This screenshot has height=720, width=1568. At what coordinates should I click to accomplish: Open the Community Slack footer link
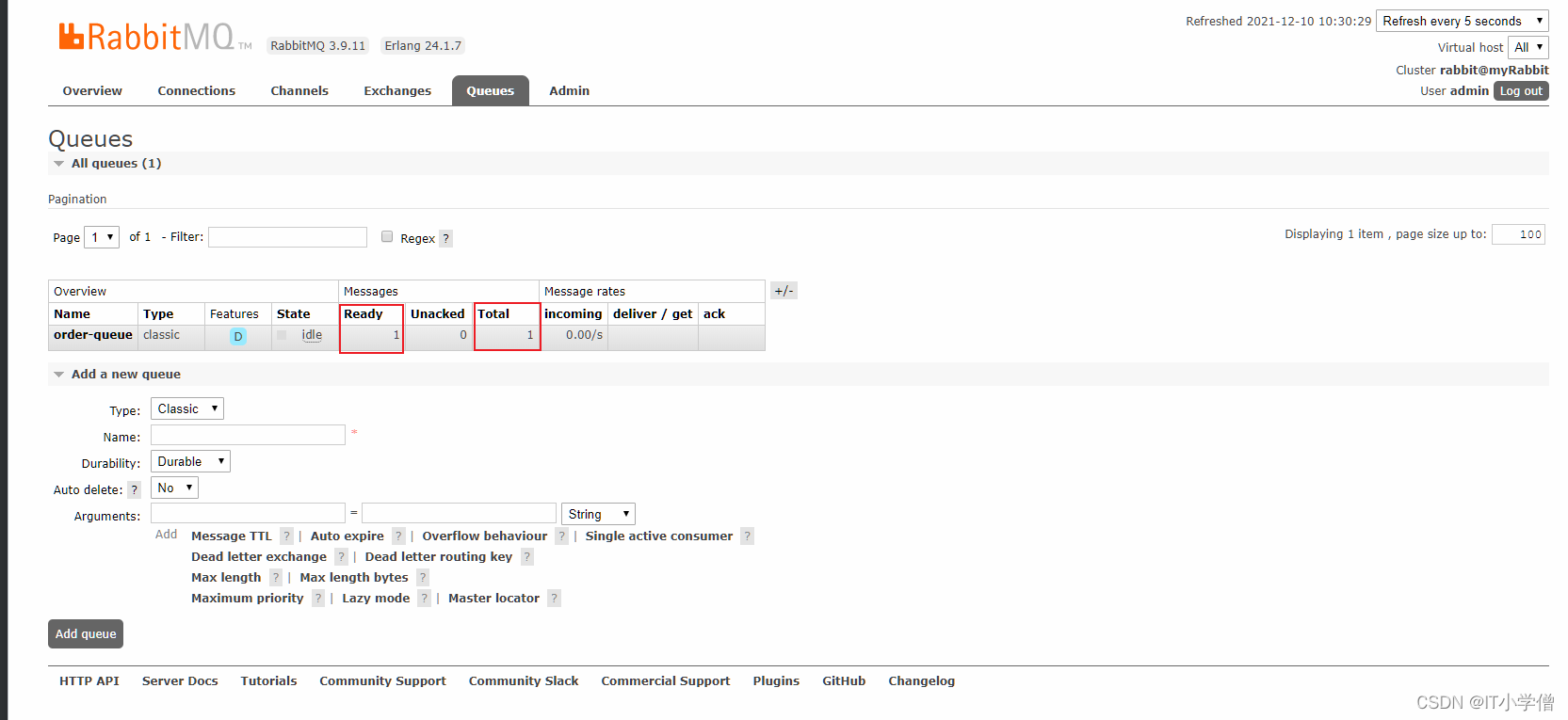[524, 681]
